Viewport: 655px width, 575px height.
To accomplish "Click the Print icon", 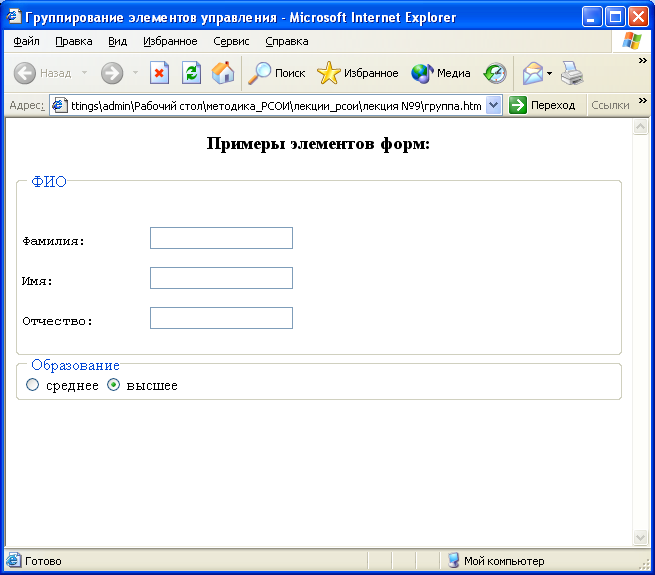I will (571, 73).
